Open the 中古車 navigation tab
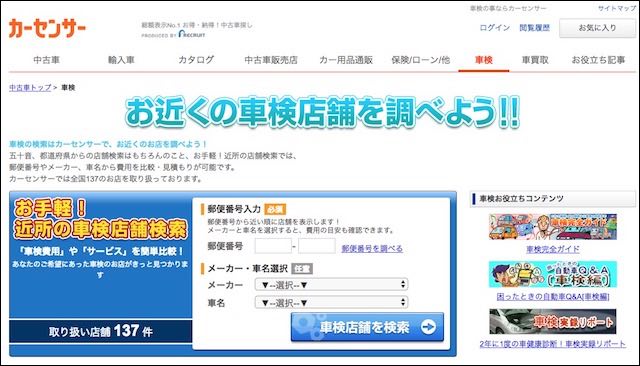 (x=47, y=60)
